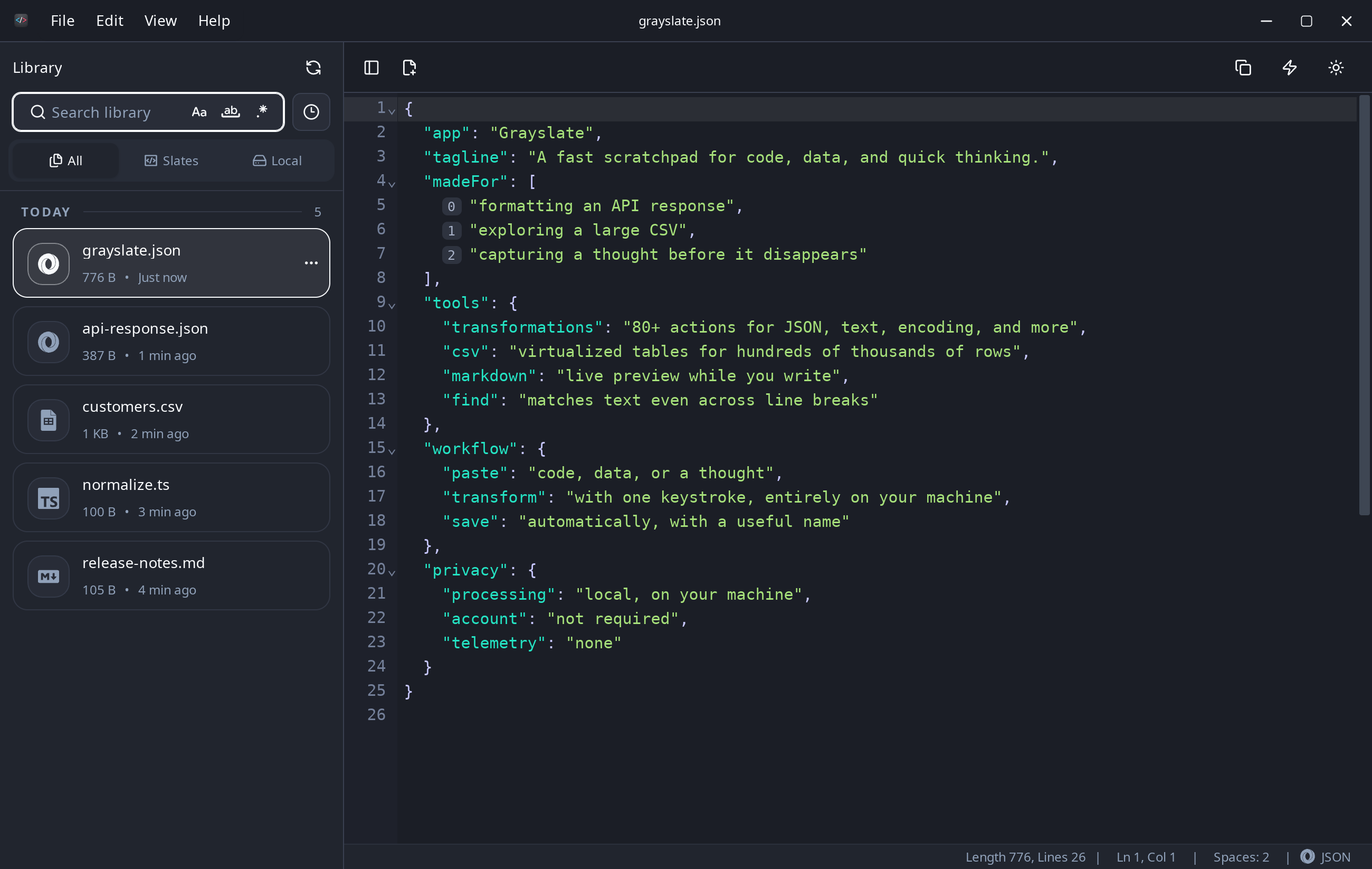Click the normalize.ts TypeScript icon
This screenshot has width=1372, height=869.
coord(49,498)
